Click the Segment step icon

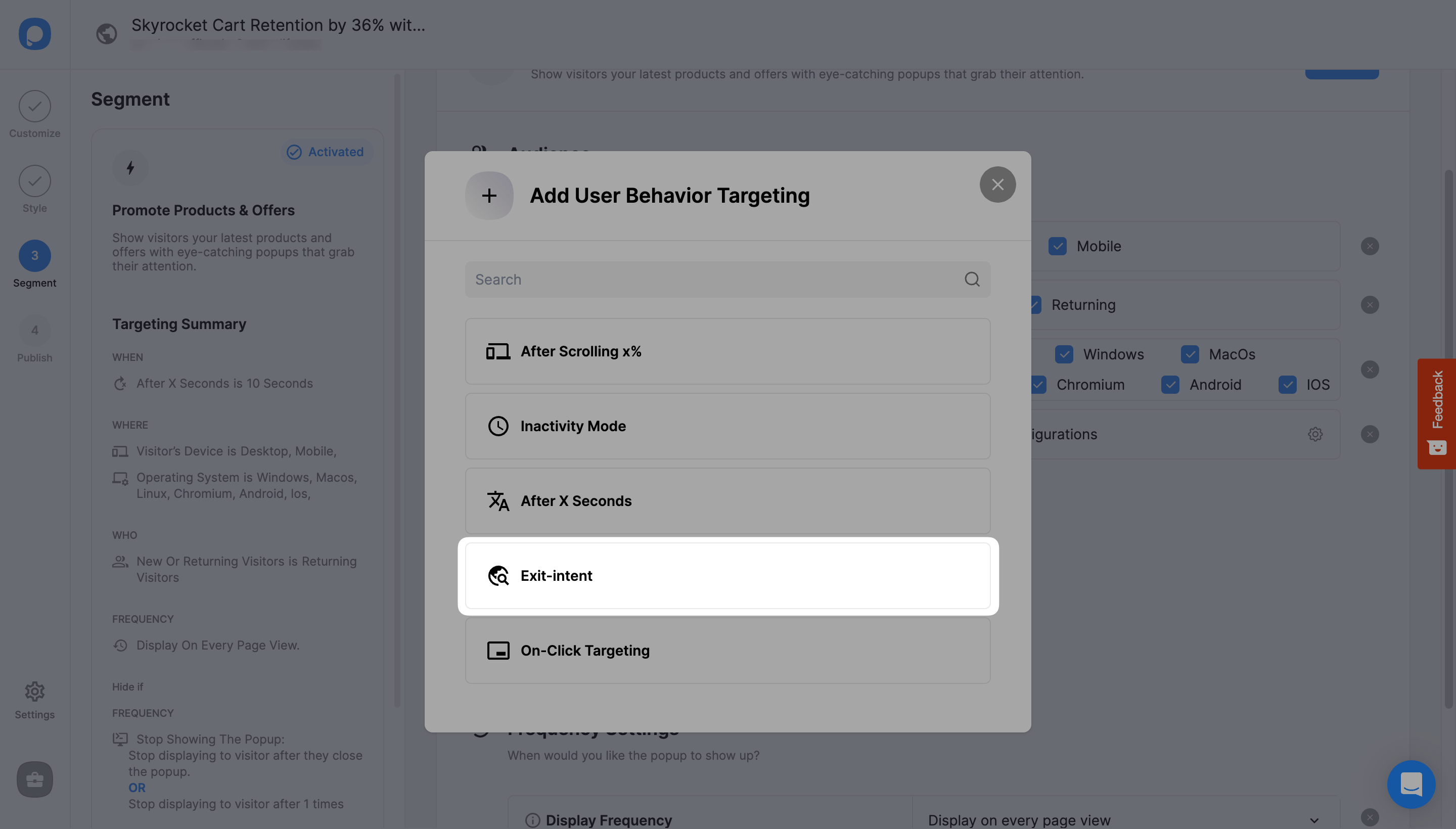coord(35,255)
